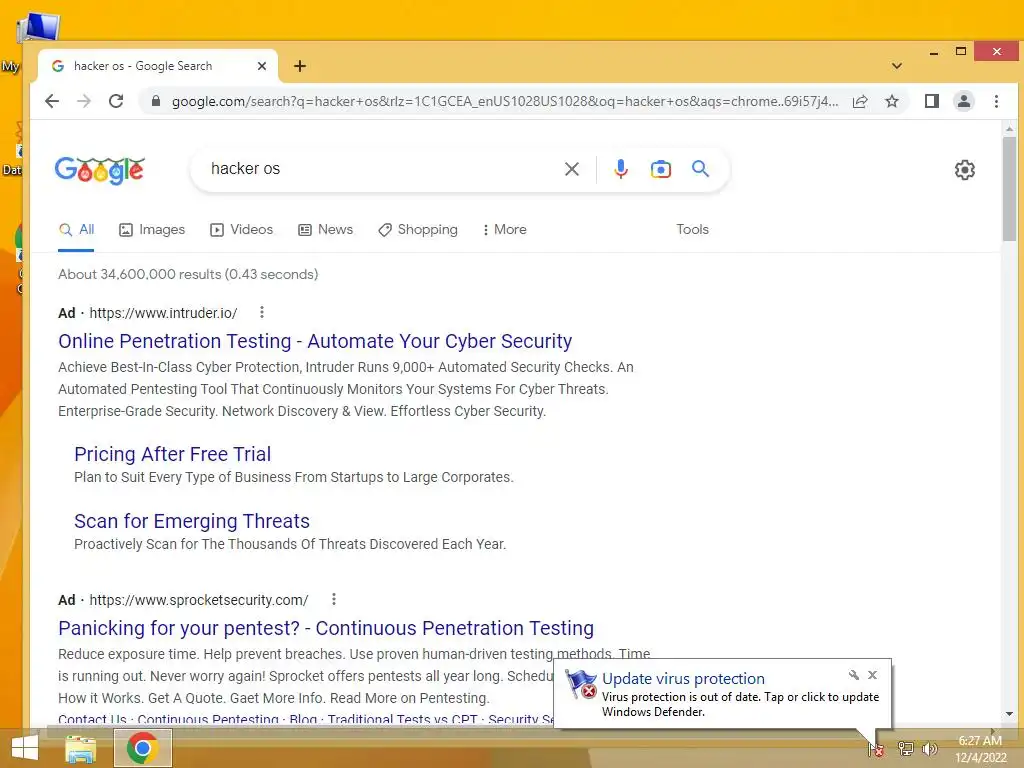
Task: Open Blog sitelink under Sprocket ad
Action: click(303, 719)
